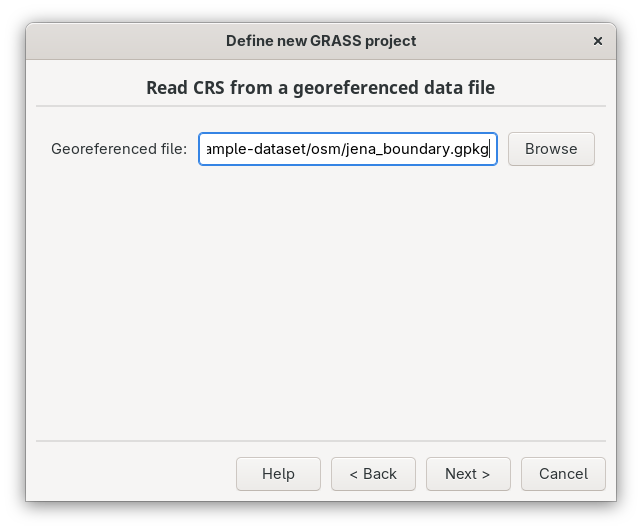The width and height of the screenshot is (642, 530).
Task: Proceed with the Next button
Action: 468,474
